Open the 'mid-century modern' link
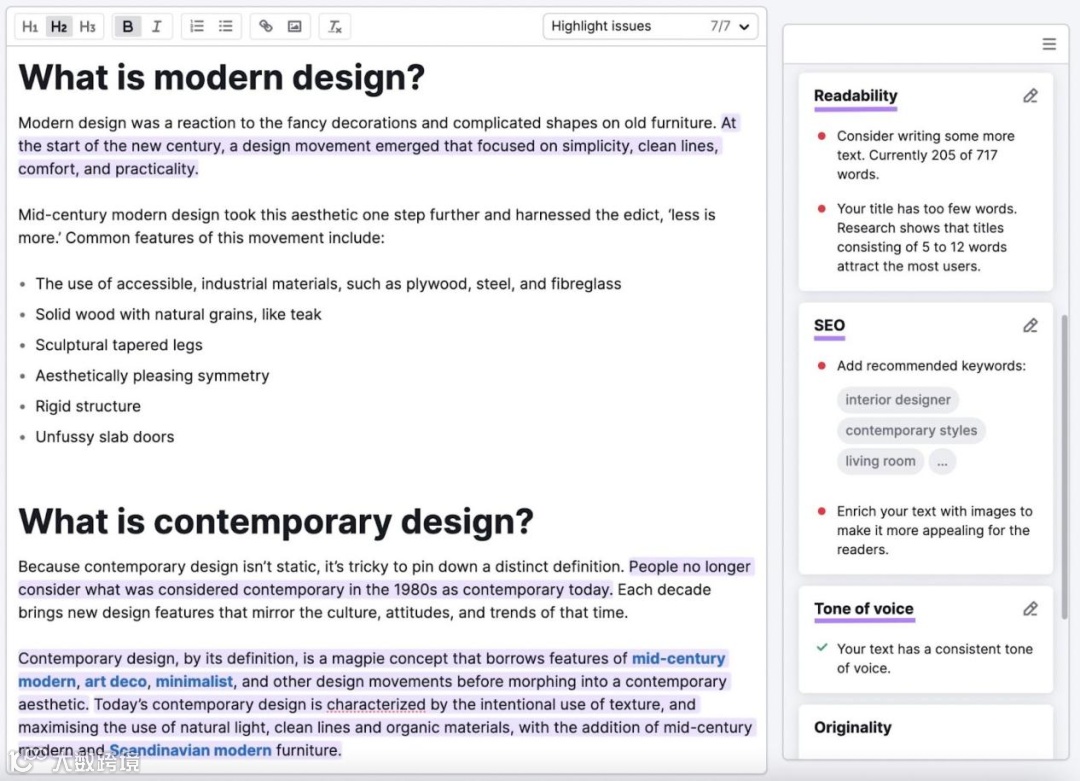Viewport: 1080px width, 781px height. click(x=678, y=658)
